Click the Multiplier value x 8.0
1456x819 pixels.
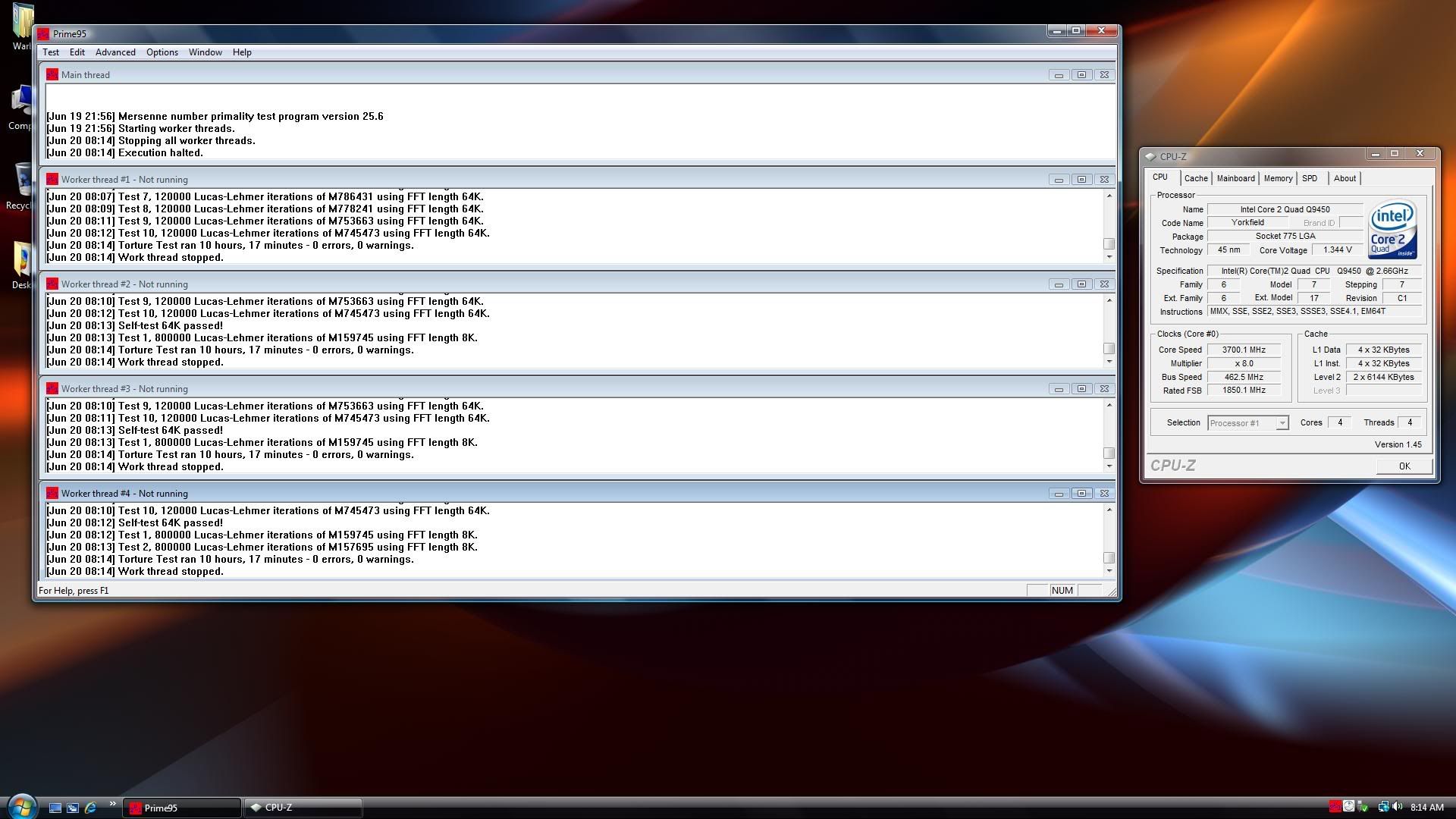[1244, 363]
